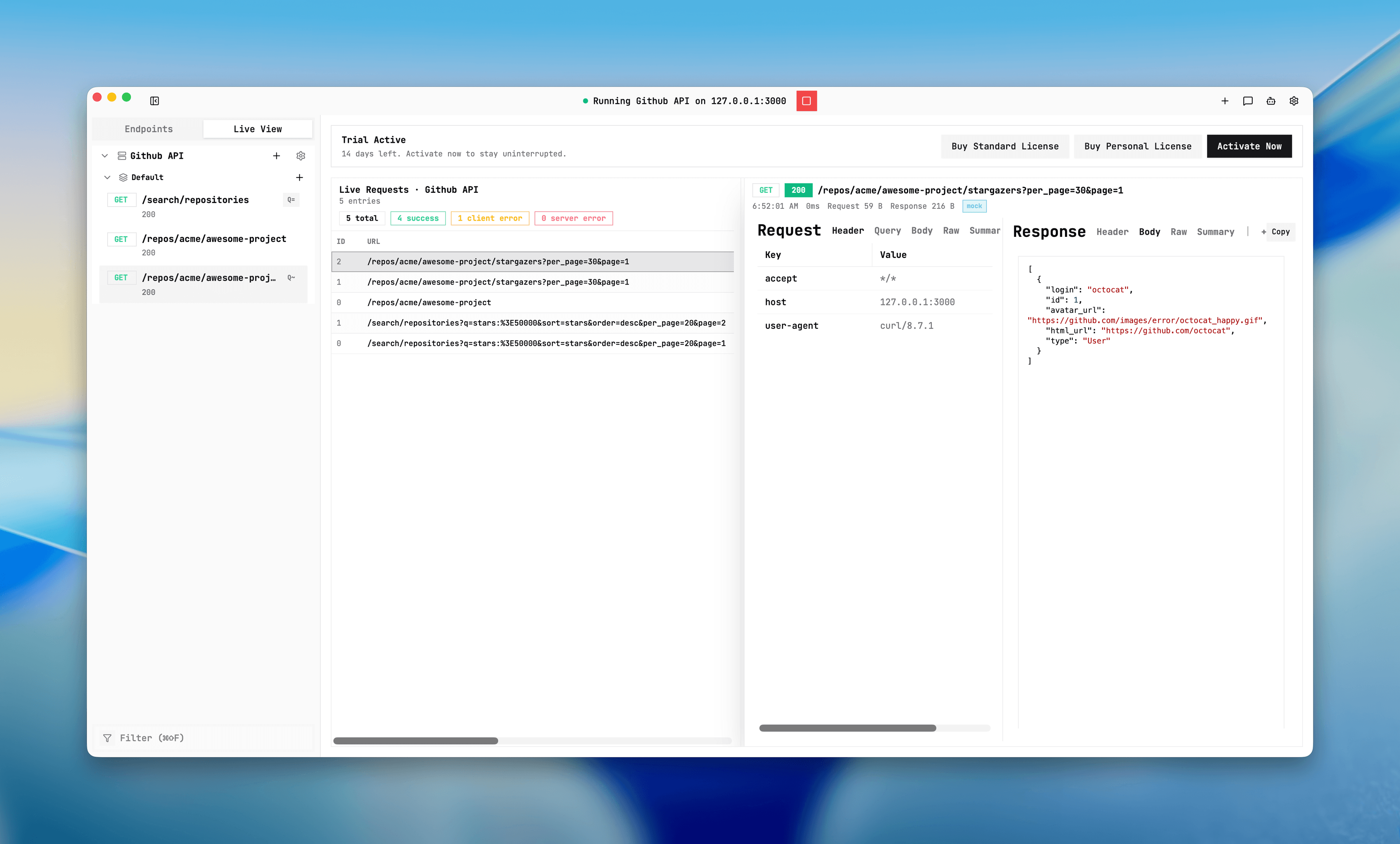The height and width of the screenshot is (844, 1400).
Task: Click the AI assistant robot icon
Action: pyautogui.click(x=1271, y=101)
